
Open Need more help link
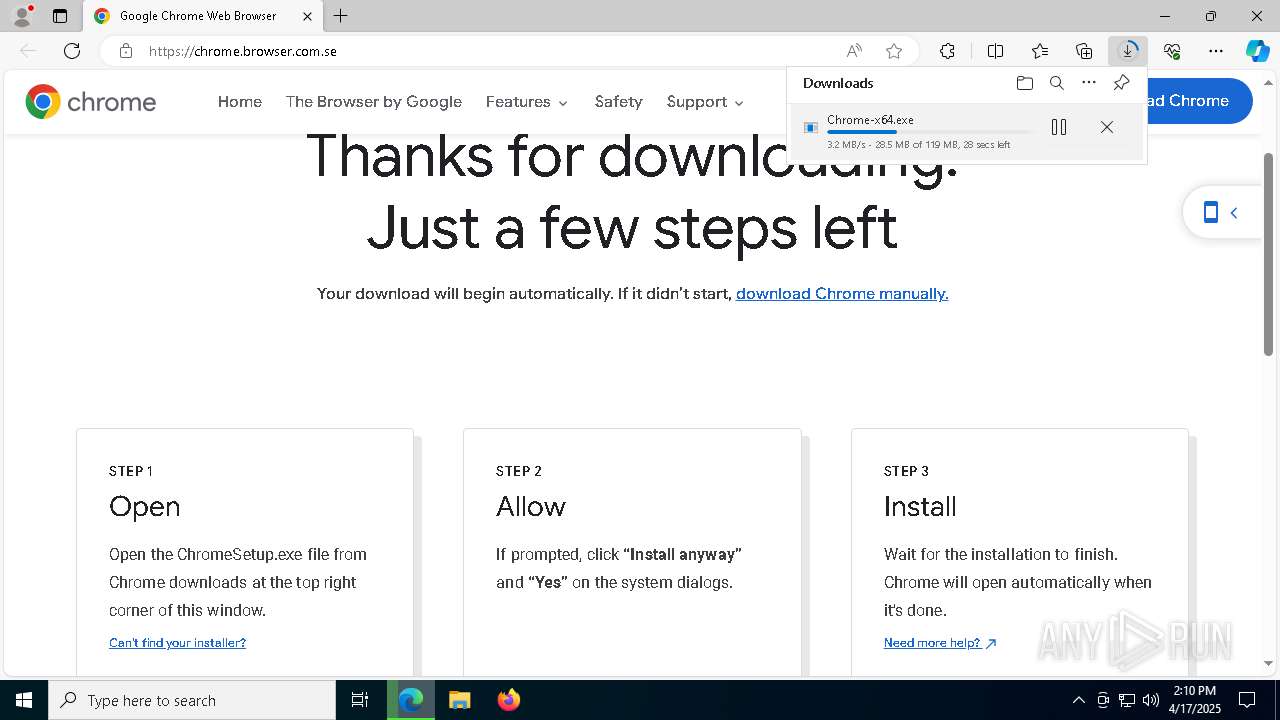click(x=940, y=643)
